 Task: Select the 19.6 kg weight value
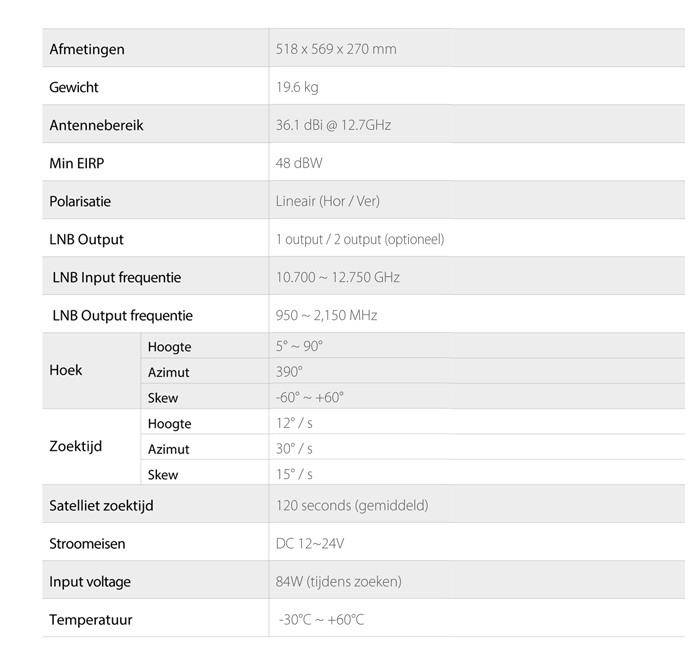297,87
